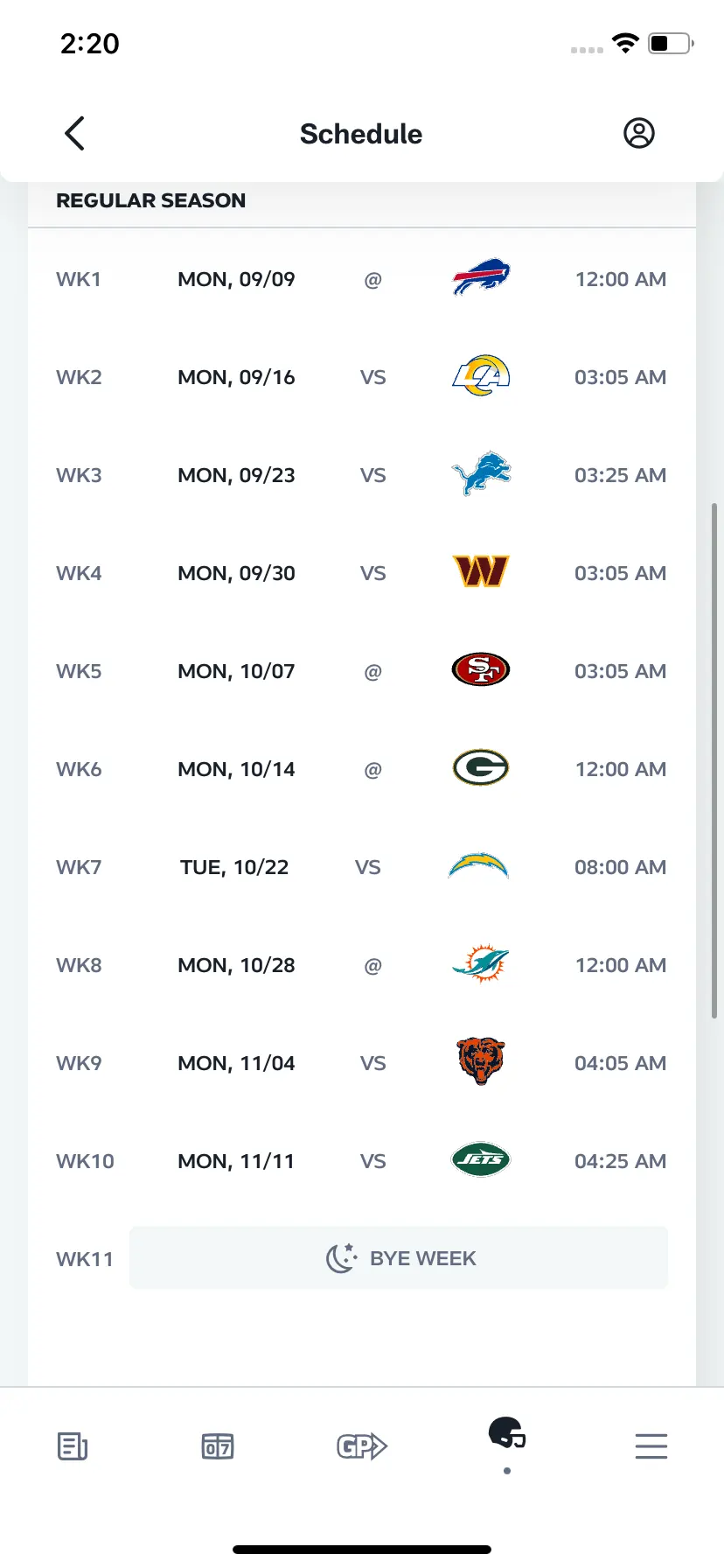Select the Chargers bolt logo
This screenshot has width=724, height=1568.
tap(478, 866)
